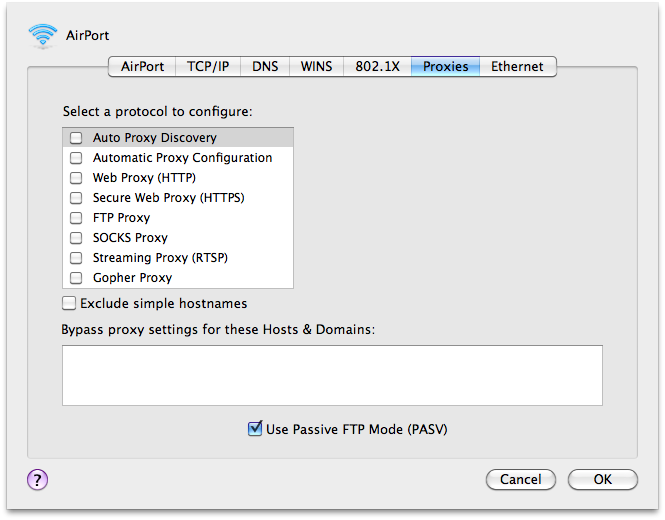
Task: Click the bypass proxy hosts text field
Action: click(332, 375)
